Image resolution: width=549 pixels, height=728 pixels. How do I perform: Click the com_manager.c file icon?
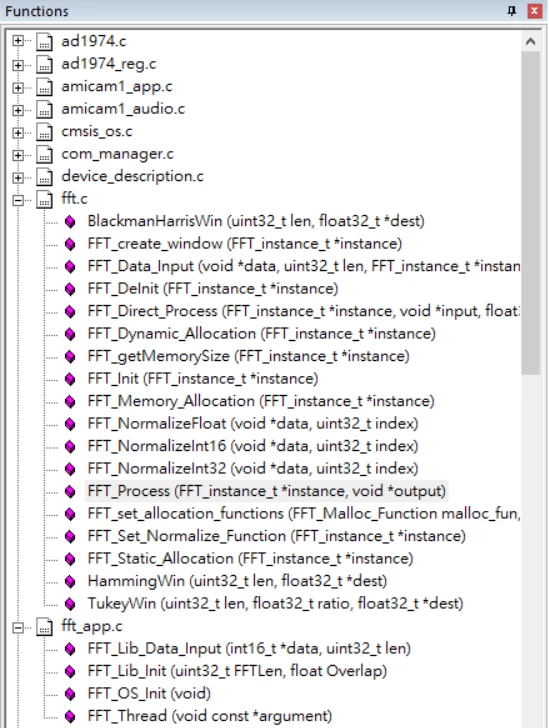pos(45,154)
